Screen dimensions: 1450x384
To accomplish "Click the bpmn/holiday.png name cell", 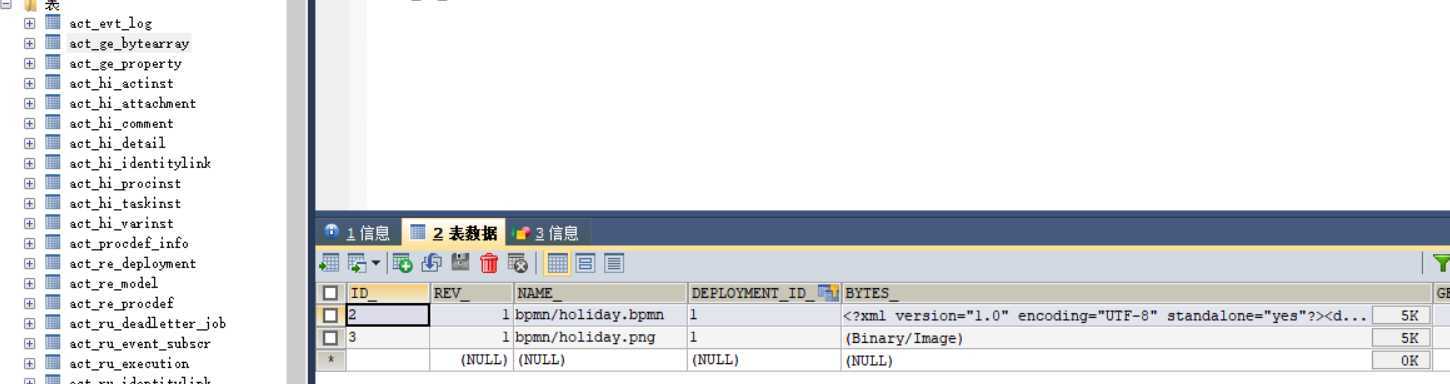I will point(600,337).
